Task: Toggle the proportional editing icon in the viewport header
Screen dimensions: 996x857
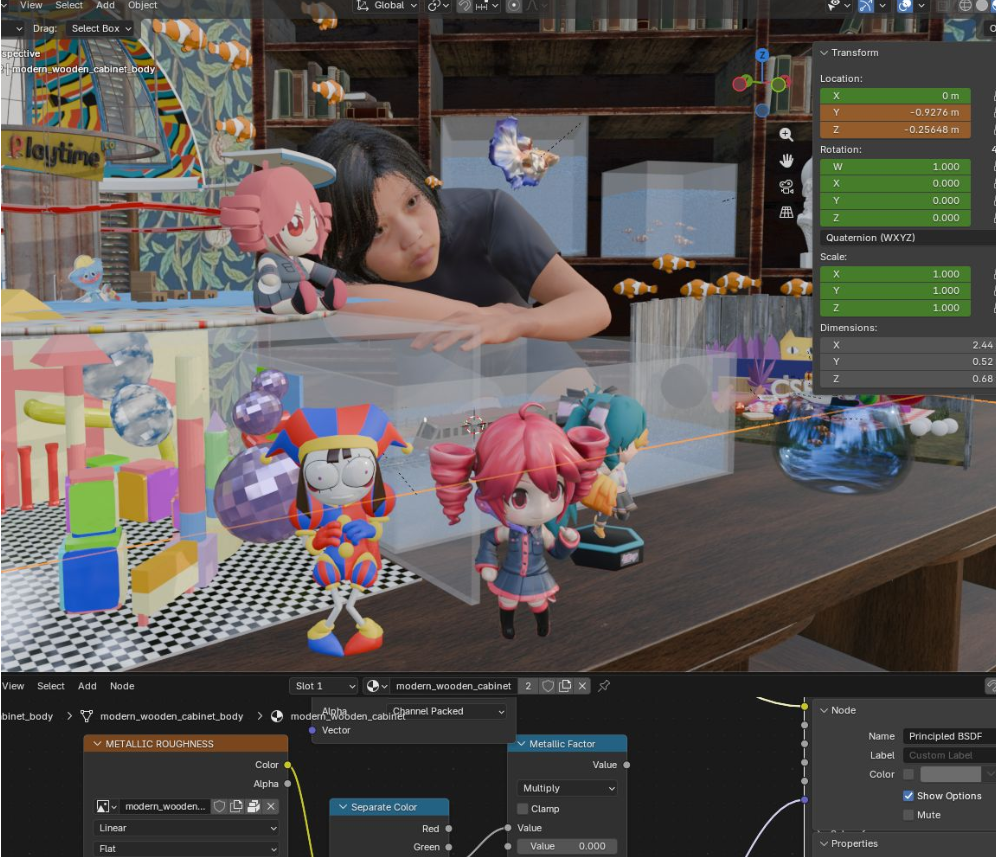Action: click(x=514, y=5)
